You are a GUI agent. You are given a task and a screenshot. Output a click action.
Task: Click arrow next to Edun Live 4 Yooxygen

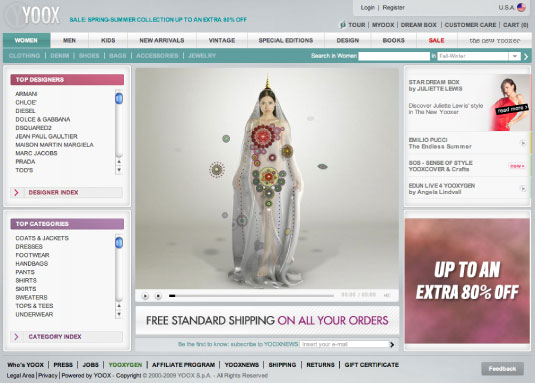(x=523, y=188)
